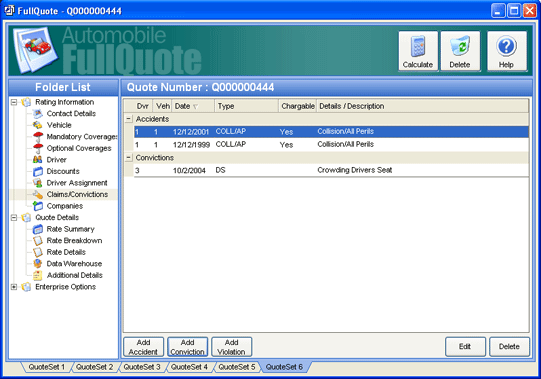
Task: Click the Data Warehouse icon
Action: (x=38, y=264)
